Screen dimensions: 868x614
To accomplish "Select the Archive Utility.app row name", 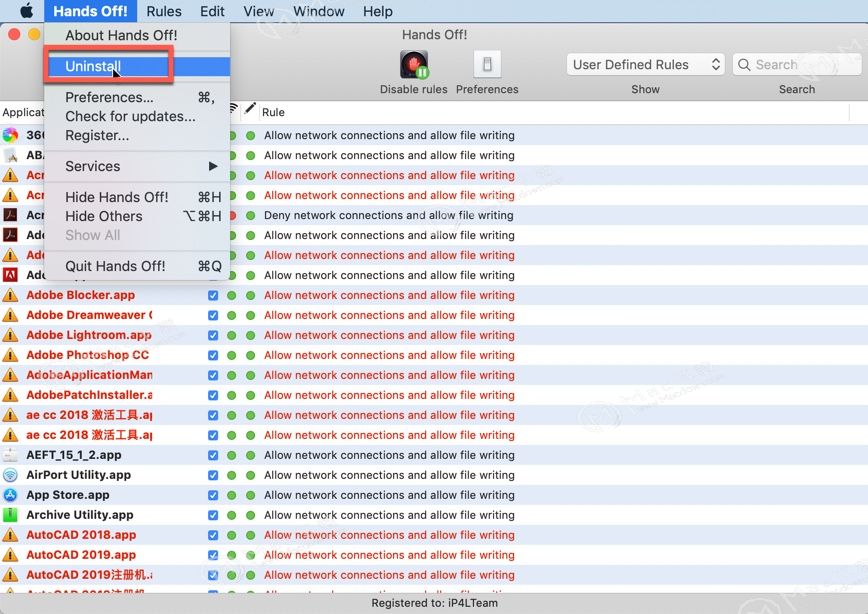I will click(x=80, y=515).
